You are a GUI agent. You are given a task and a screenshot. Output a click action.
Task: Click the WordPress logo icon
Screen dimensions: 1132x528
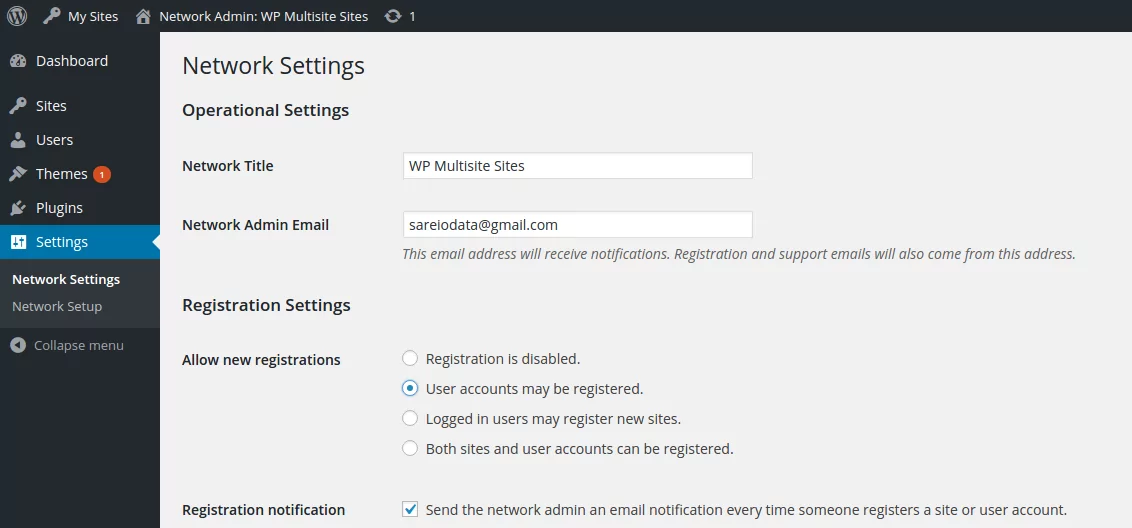[17, 16]
